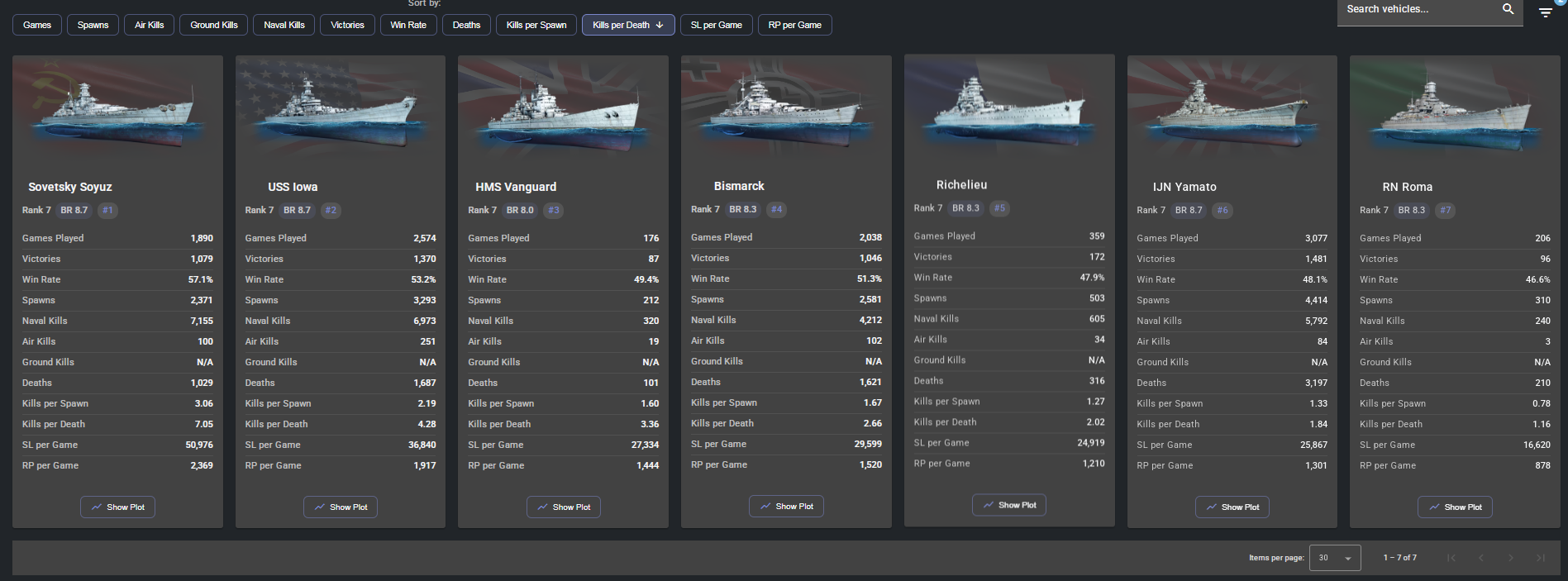Open the filter list icon

coord(1546,12)
